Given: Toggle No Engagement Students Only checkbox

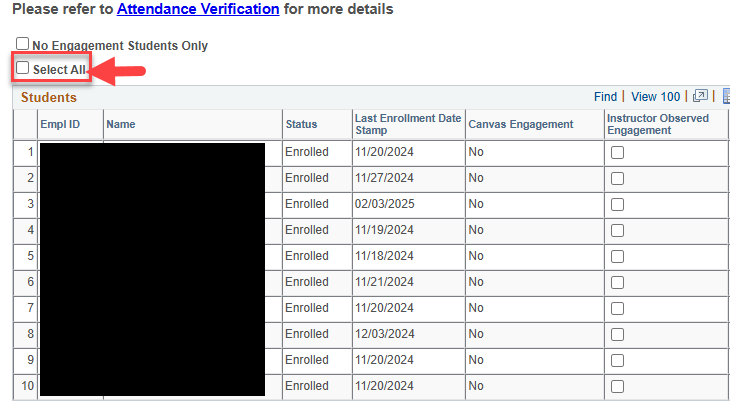Looking at the screenshot, I should (22, 44).
